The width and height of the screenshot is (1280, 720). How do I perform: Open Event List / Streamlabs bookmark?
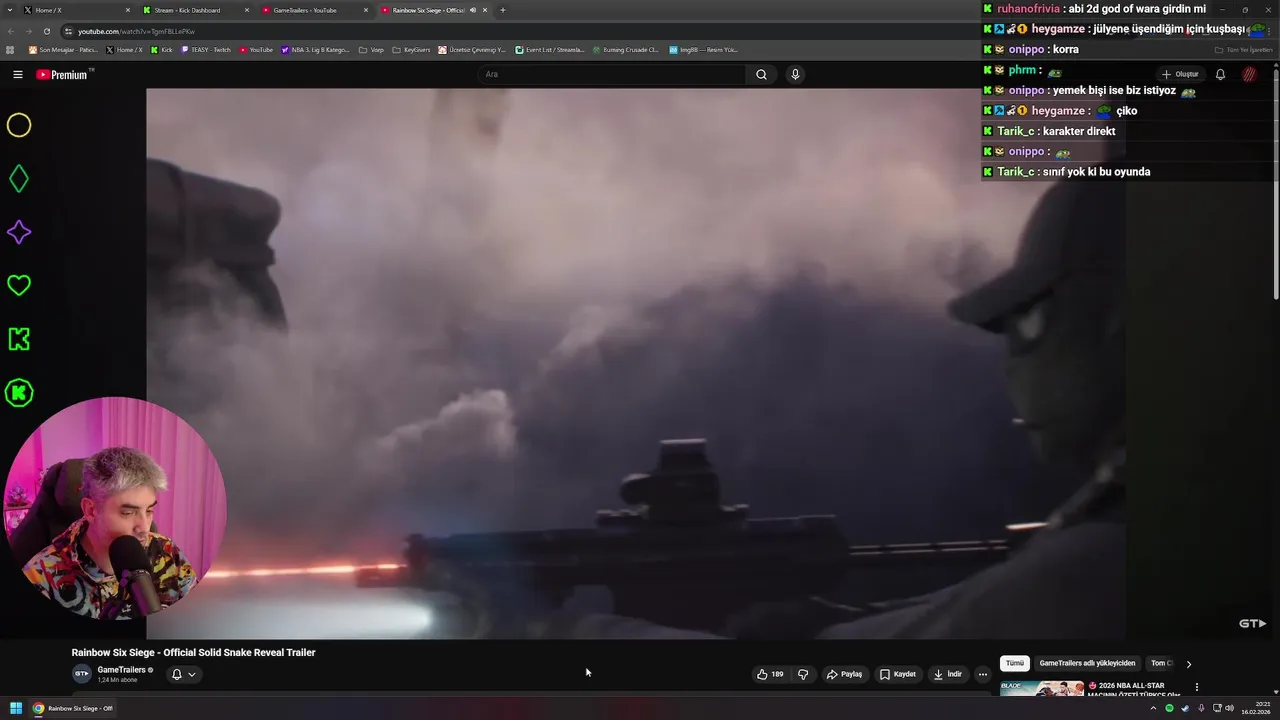tap(551, 49)
